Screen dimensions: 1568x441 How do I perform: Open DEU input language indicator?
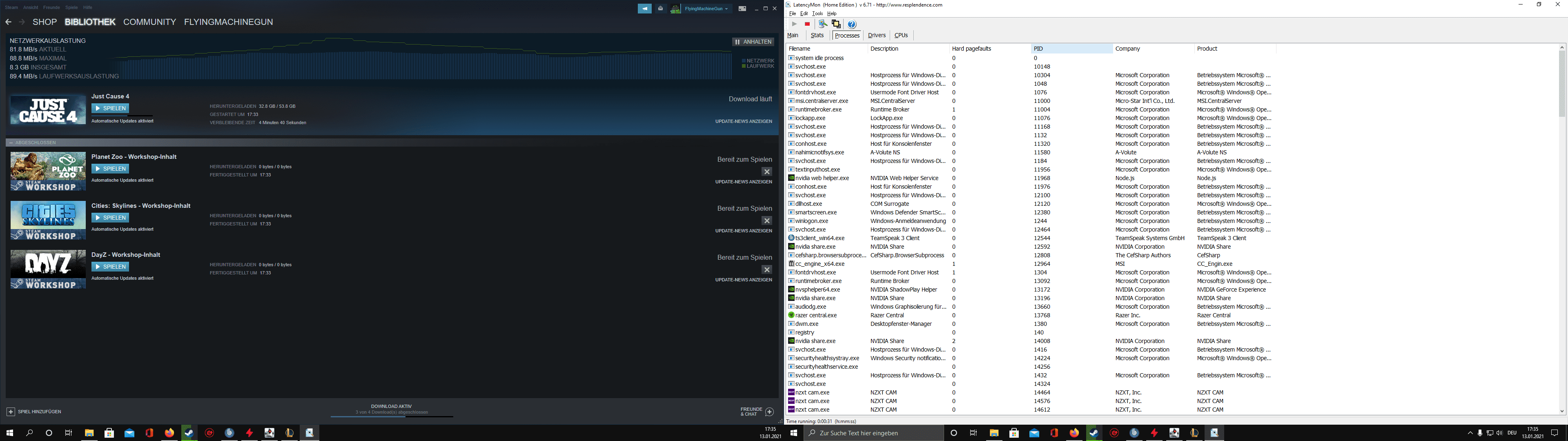coord(1512,433)
